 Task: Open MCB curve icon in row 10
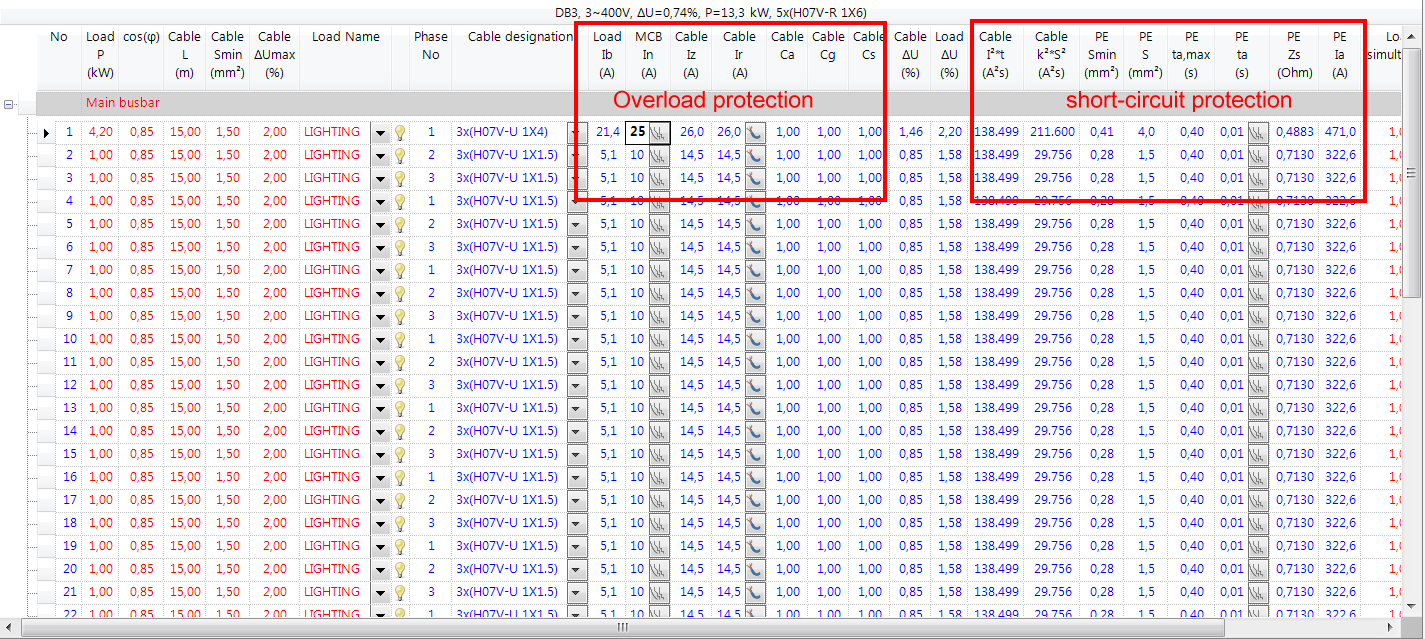point(659,339)
